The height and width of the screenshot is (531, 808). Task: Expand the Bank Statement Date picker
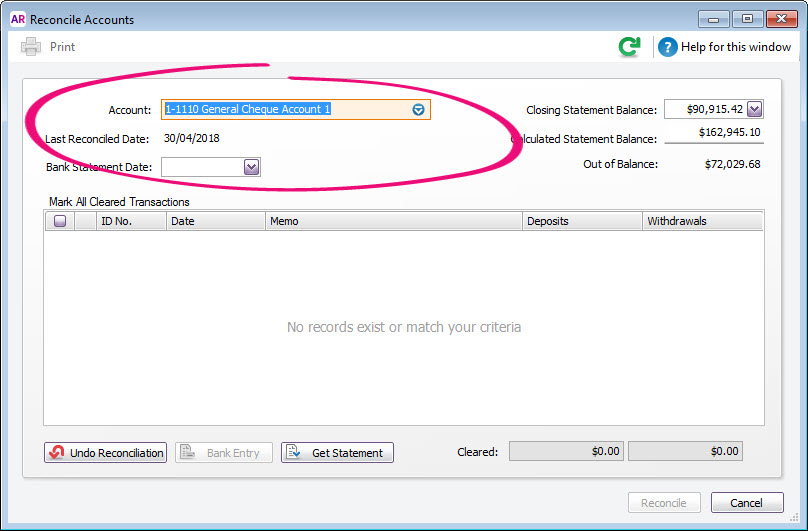pos(251,167)
